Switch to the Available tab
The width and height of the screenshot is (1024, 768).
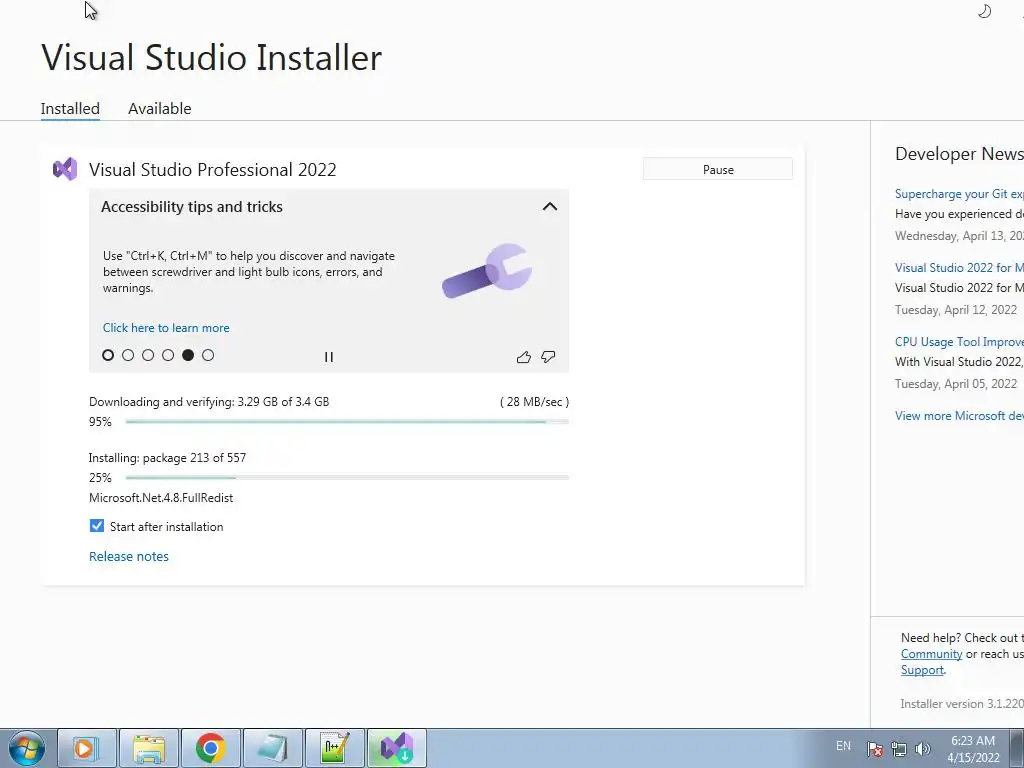point(159,108)
